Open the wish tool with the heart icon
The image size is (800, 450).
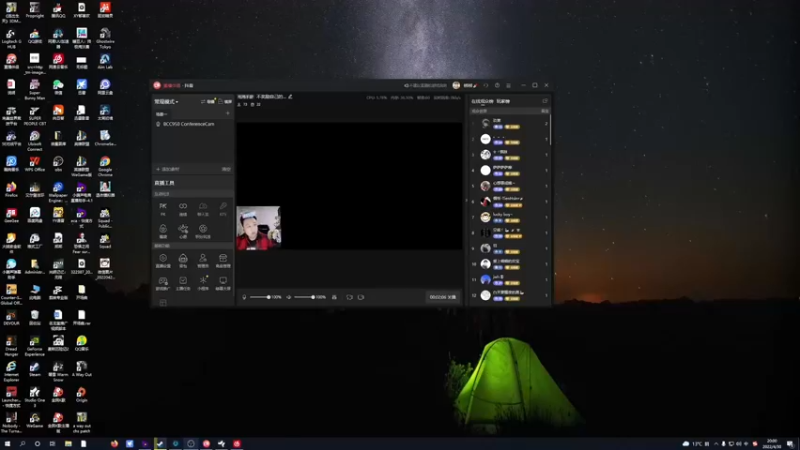tap(183, 231)
